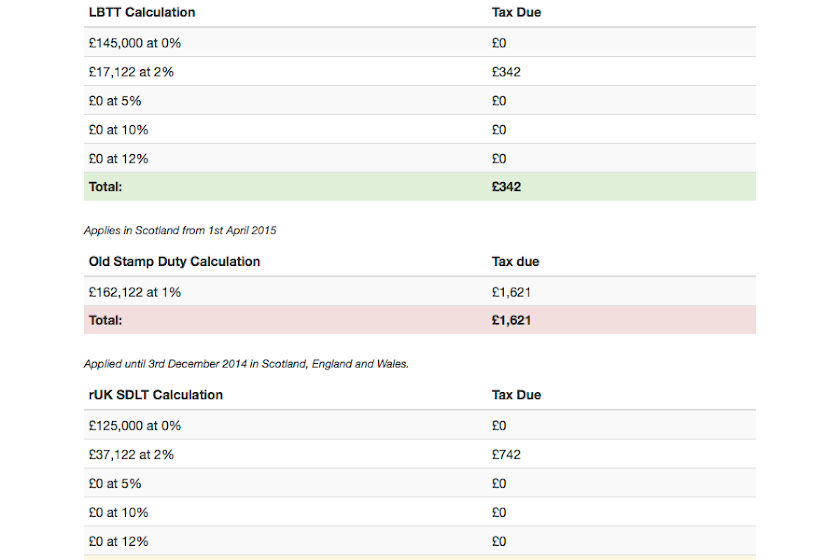Click £0 tax in '£145,000 at 0%' row
Screen dimensions: 840x560
499,43
